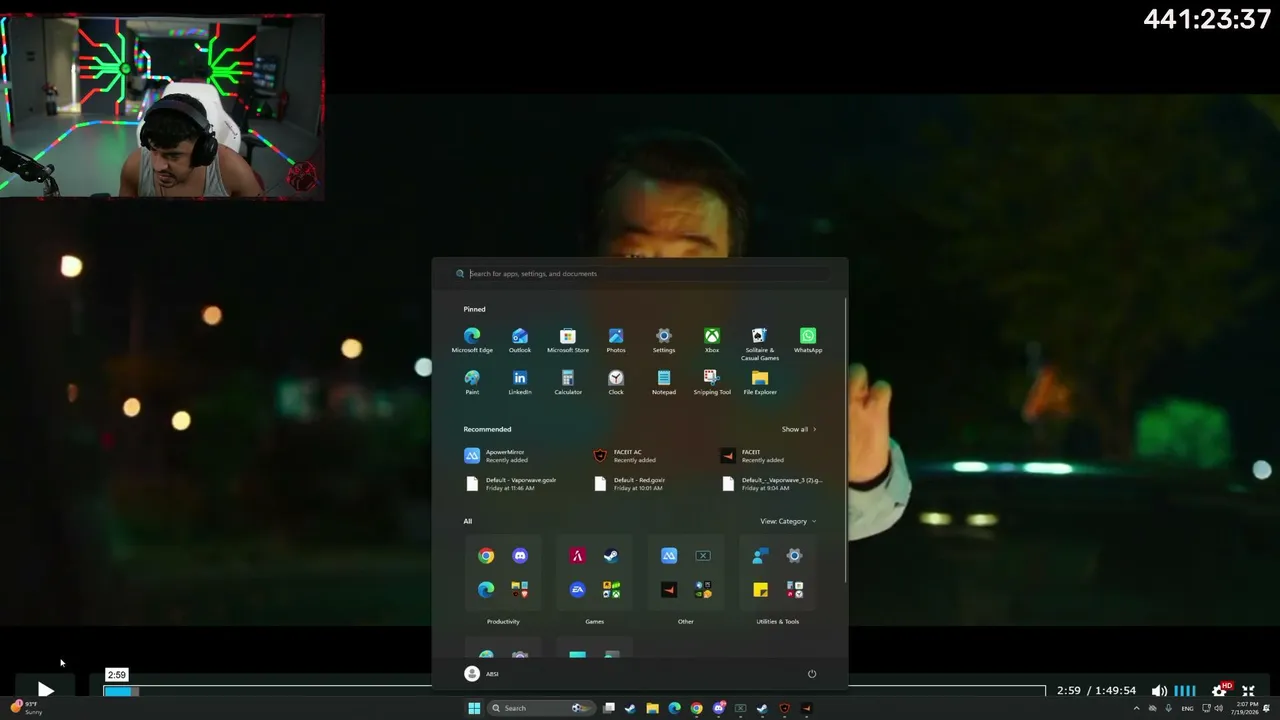Viewport: 1280px width, 720px height.
Task: Launch Microsoft Store from Pinned
Action: point(568,340)
